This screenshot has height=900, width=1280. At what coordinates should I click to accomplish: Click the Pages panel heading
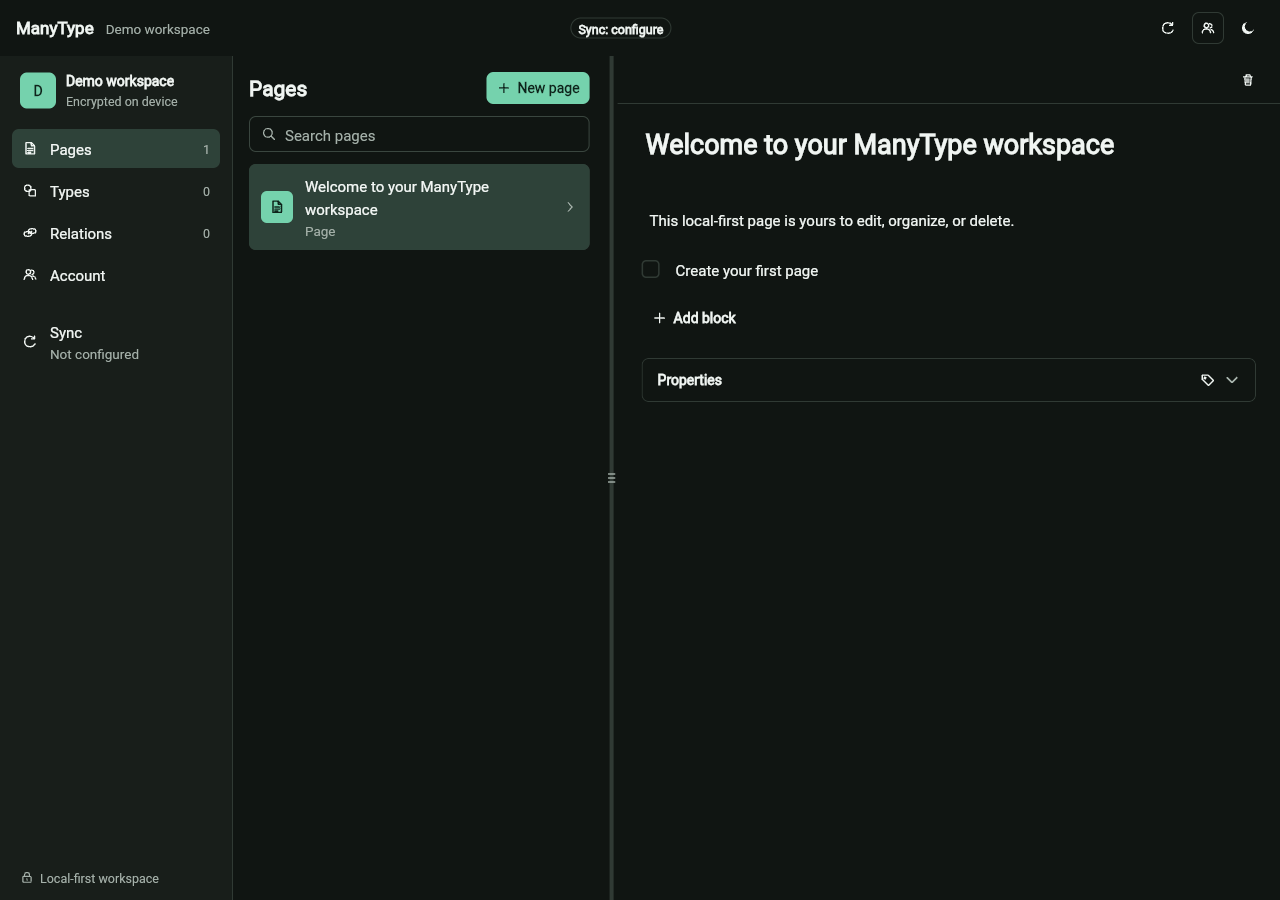point(278,89)
